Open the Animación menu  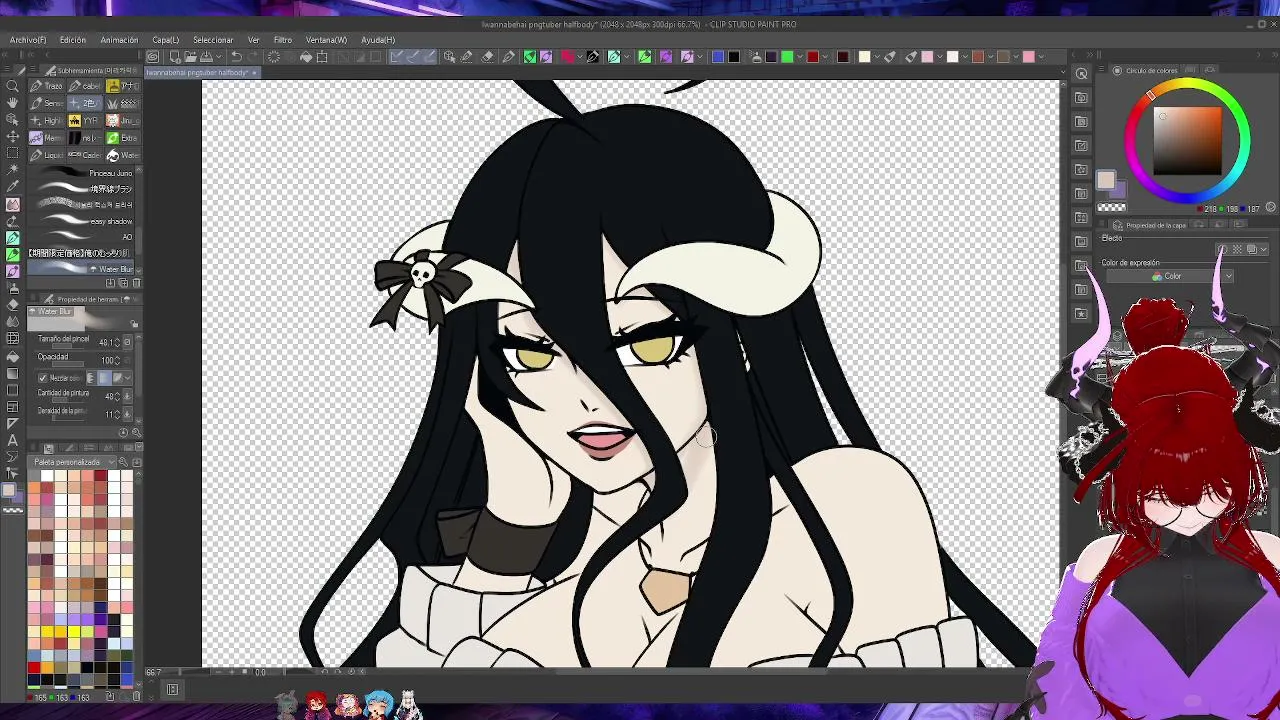pos(119,40)
